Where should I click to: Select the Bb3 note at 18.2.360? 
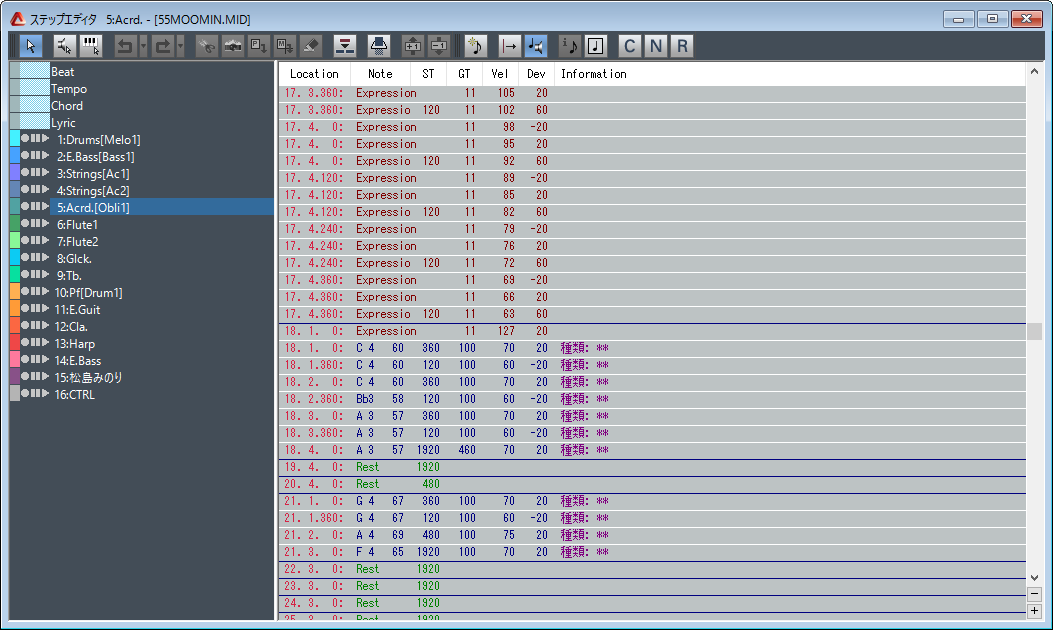(652, 399)
